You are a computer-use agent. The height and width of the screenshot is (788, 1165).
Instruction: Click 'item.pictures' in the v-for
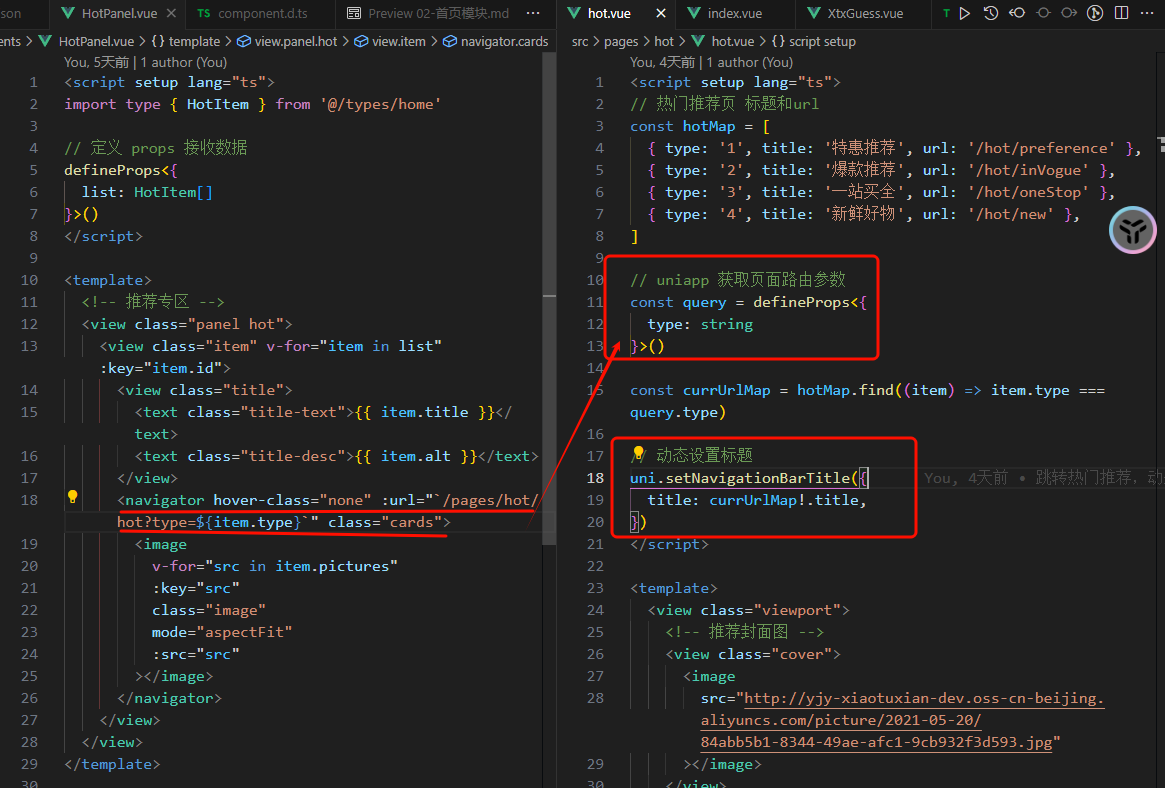coord(332,565)
